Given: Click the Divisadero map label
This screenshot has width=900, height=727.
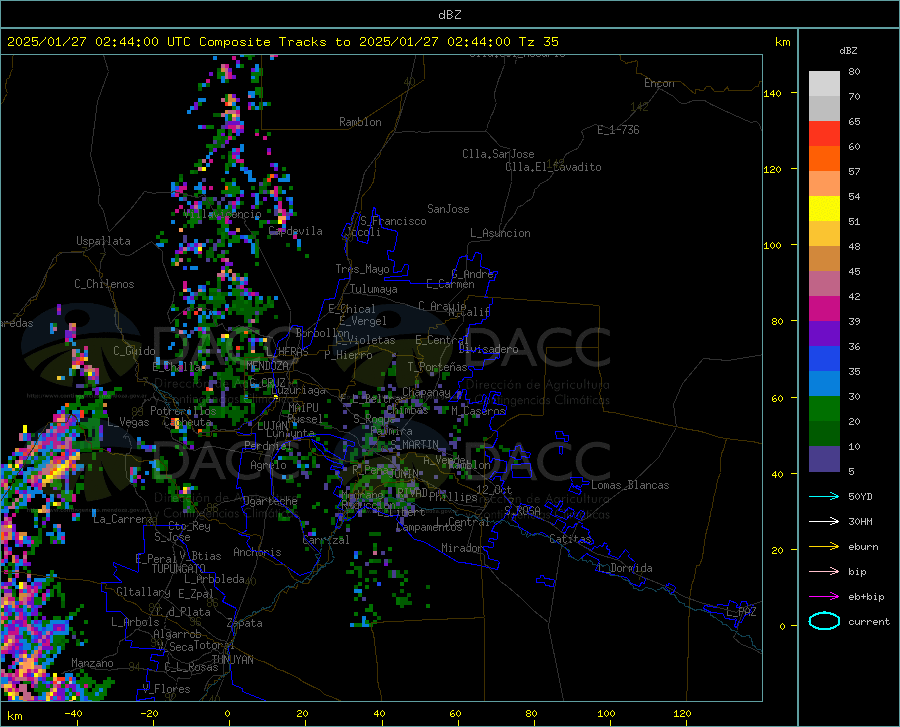Looking at the screenshot, I should pos(488,349).
